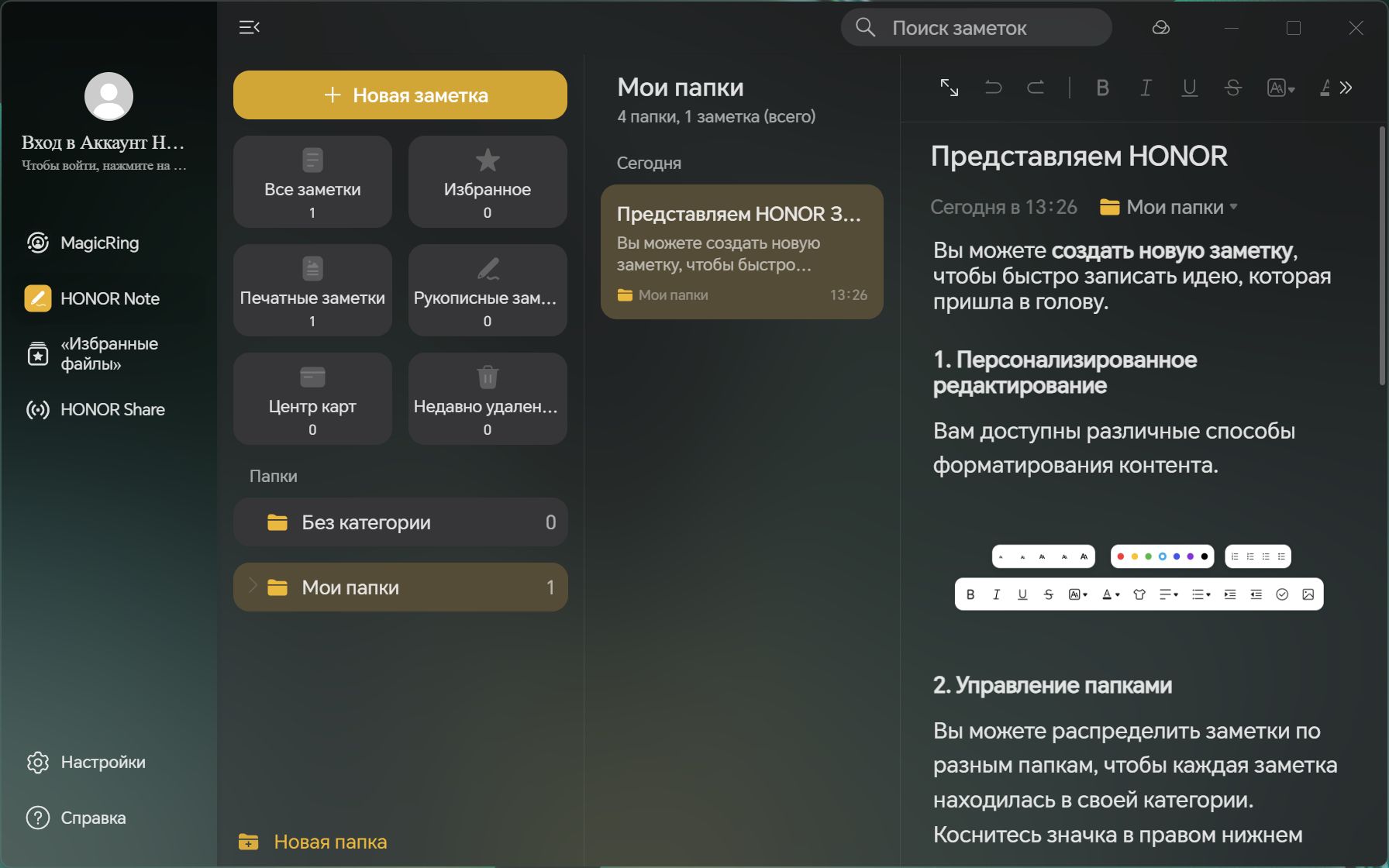Undo the last edit
The width and height of the screenshot is (1389, 868).
pyautogui.click(x=993, y=88)
